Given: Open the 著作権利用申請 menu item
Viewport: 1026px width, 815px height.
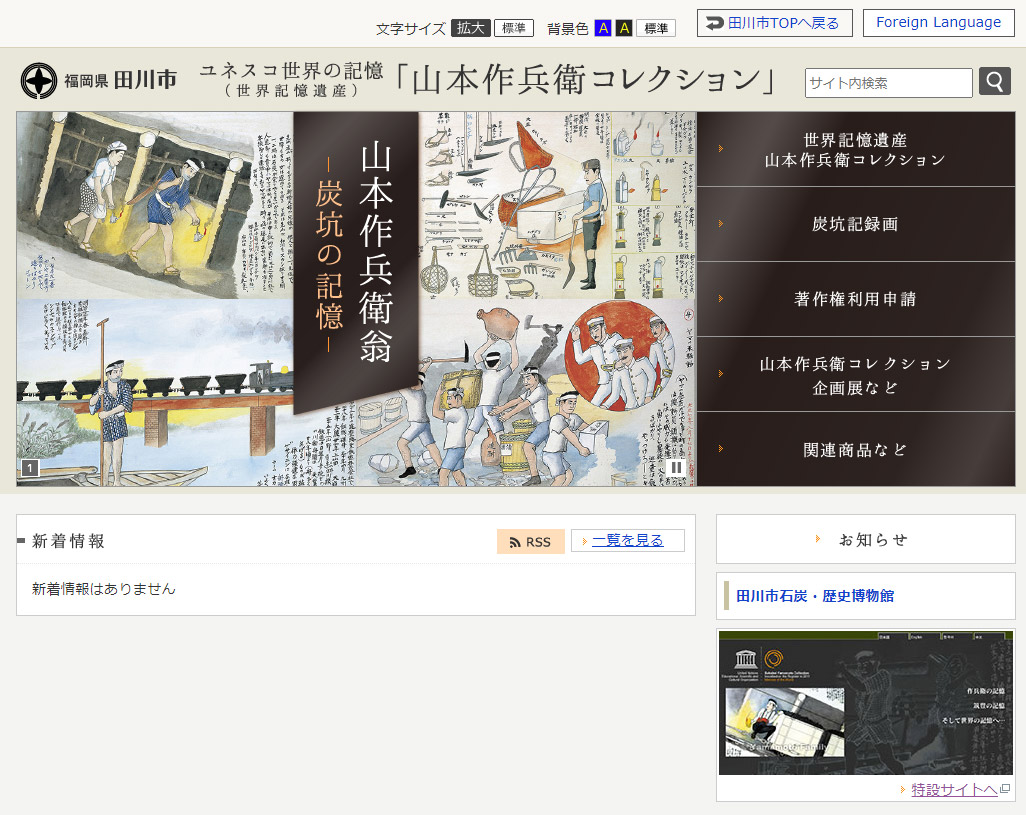Looking at the screenshot, I should [x=856, y=300].
